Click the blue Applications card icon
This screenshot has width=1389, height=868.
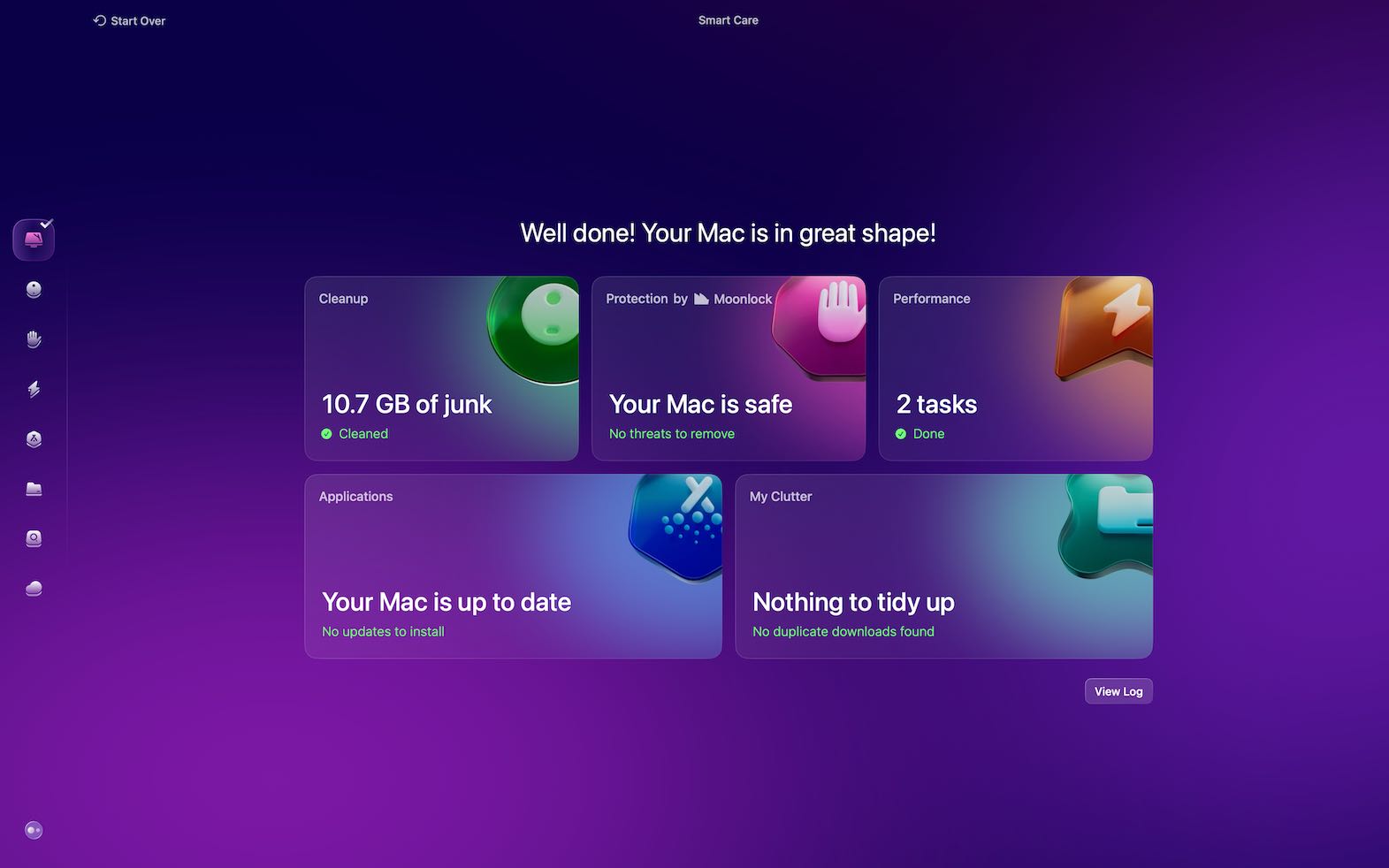click(x=676, y=528)
